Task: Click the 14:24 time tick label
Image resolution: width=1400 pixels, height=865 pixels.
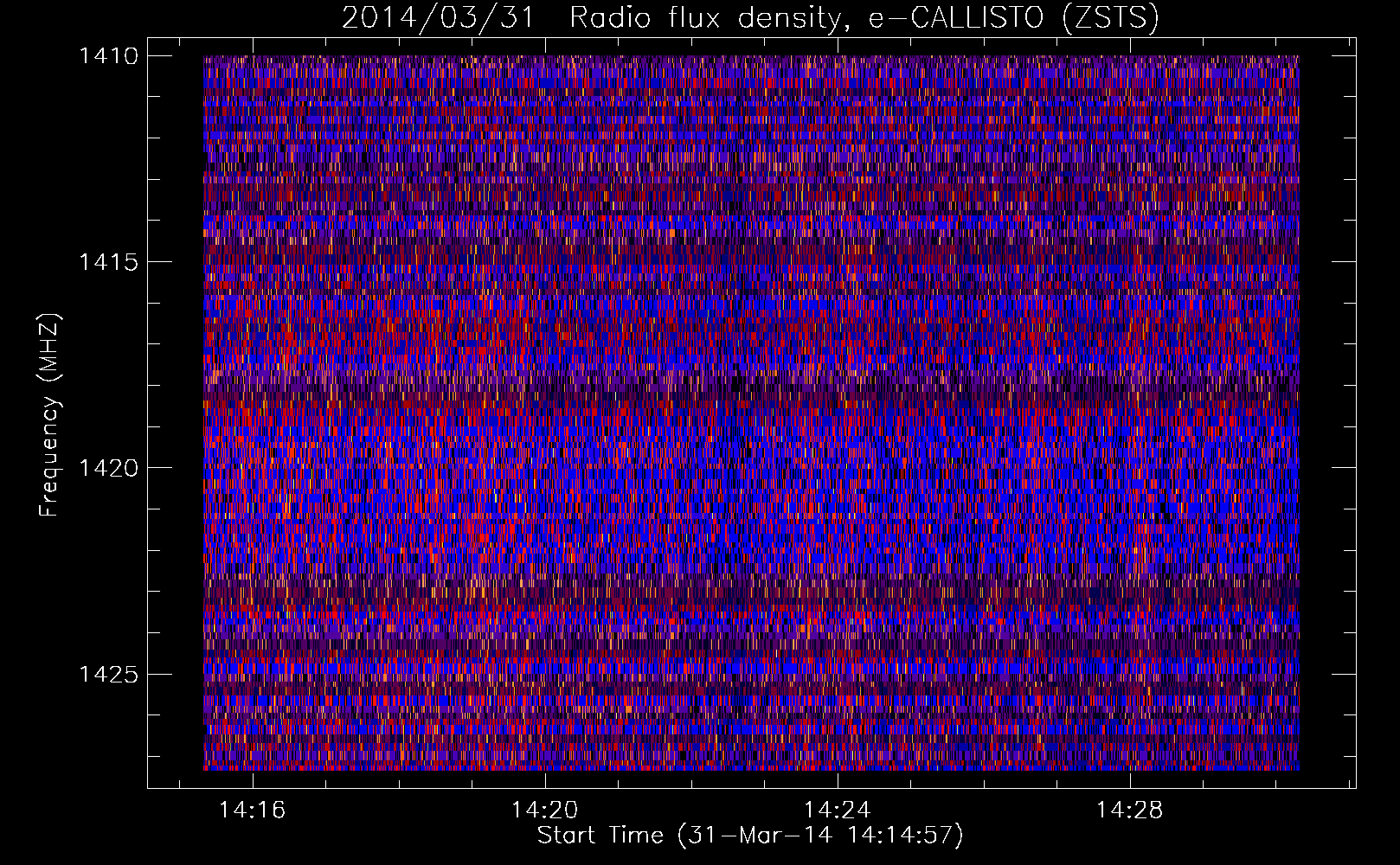Action: tap(837, 811)
